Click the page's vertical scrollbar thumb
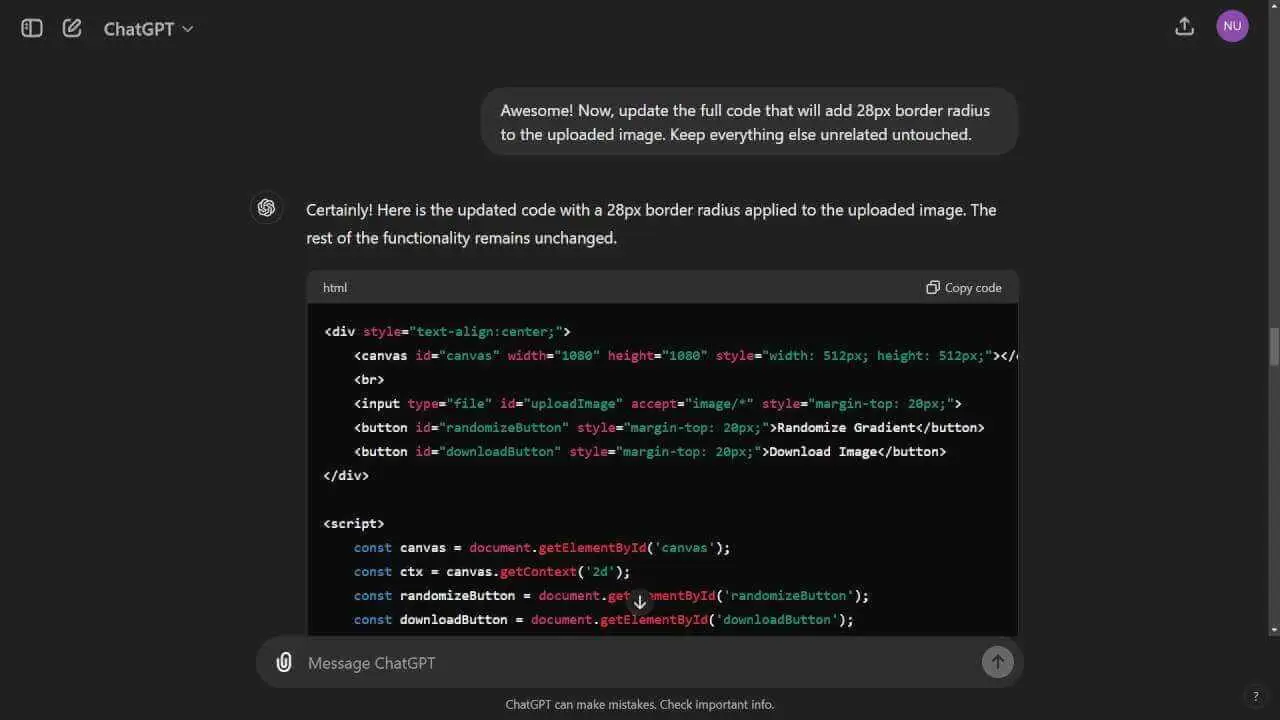This screenshot has height=720, width=1280. [1273, 347]
